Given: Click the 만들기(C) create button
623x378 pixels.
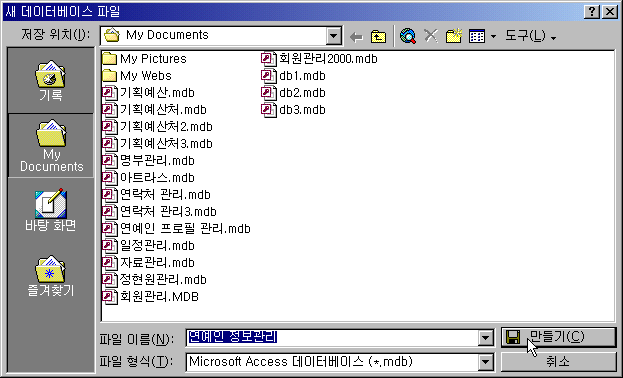Looking at the screenshot, I should (558, 337).
